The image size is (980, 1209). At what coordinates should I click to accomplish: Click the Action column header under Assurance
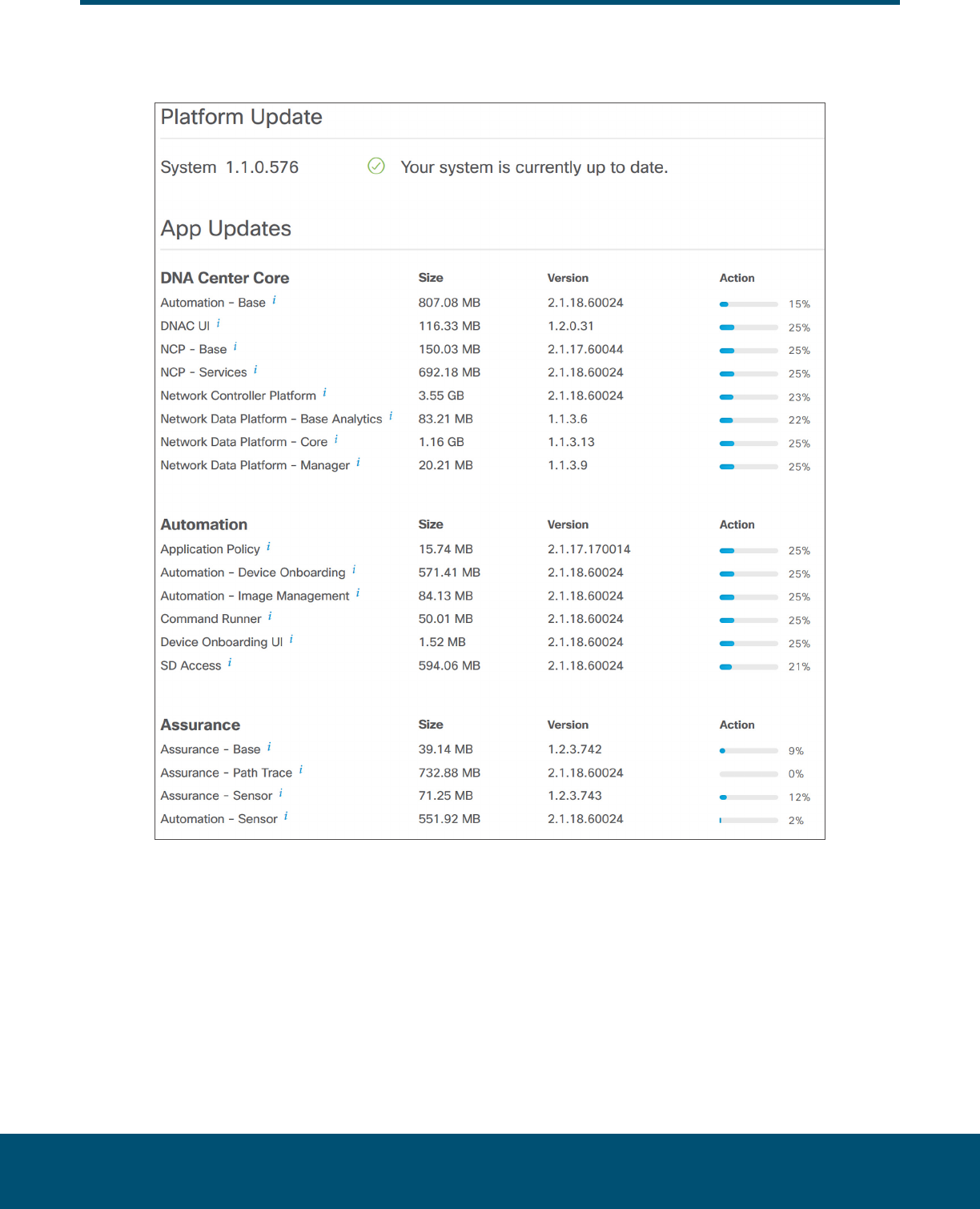point(737,725)
